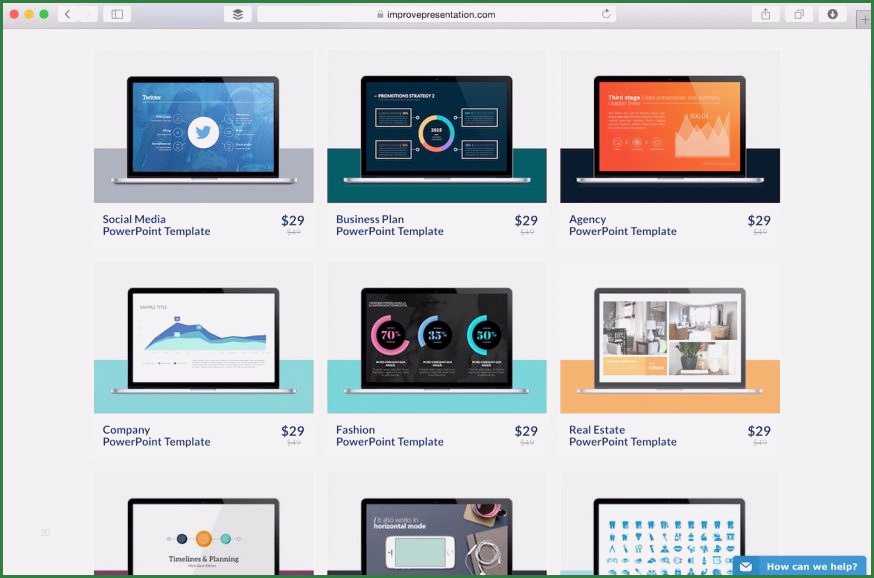
Task: Click the $29 price on Social Media template
Action: (293, 221)
